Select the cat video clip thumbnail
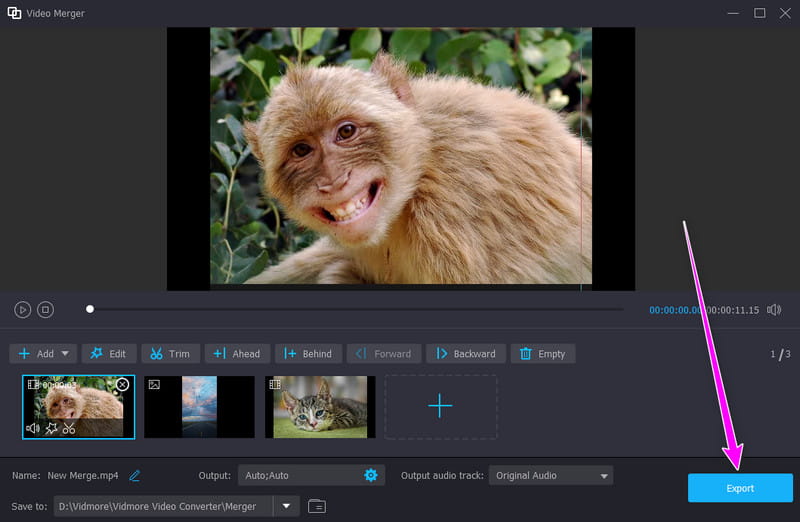This screenshot has width=800, height=522. (320, 407)
